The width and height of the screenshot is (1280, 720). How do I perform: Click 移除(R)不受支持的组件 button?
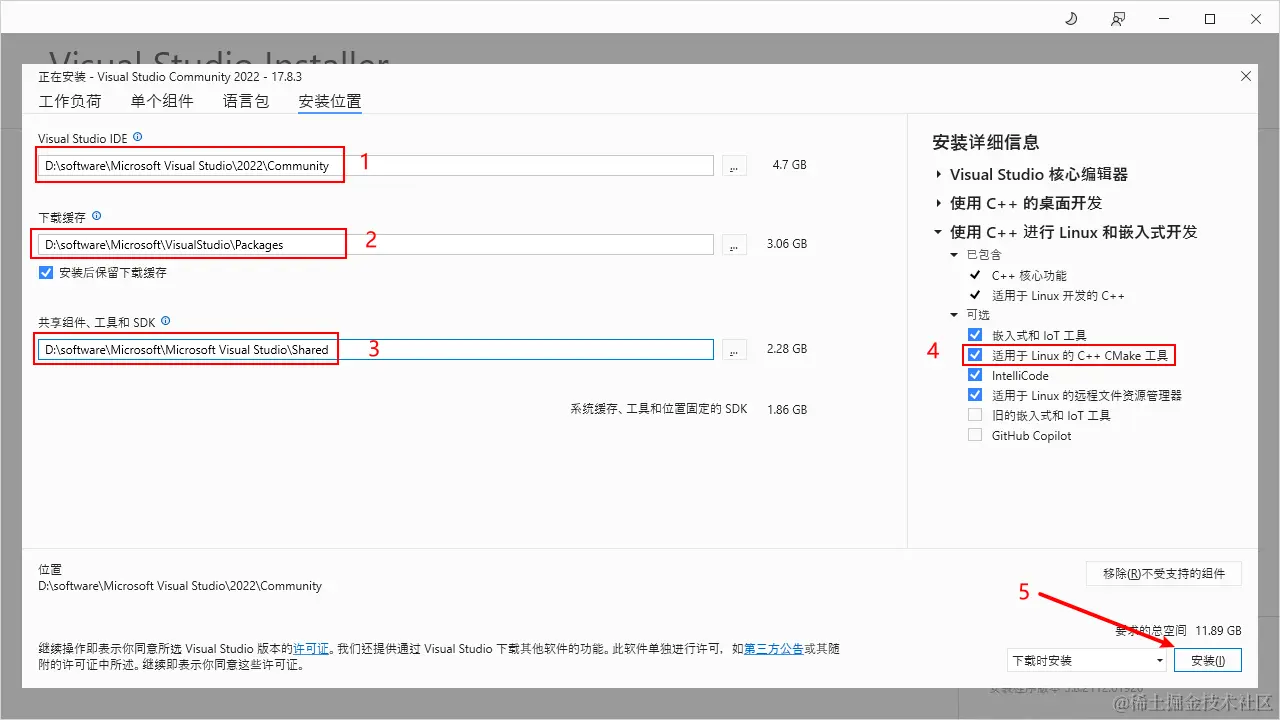(x=1164, y=573)
